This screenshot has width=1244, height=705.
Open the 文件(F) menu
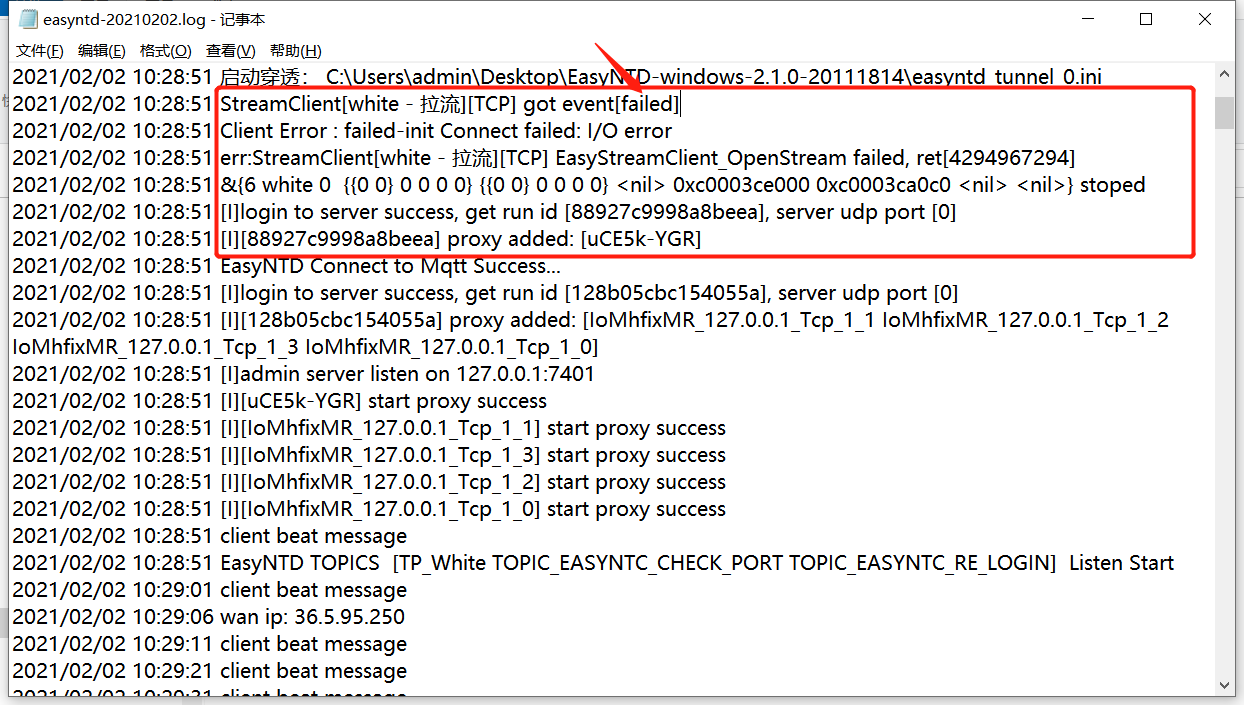point(40,51)
